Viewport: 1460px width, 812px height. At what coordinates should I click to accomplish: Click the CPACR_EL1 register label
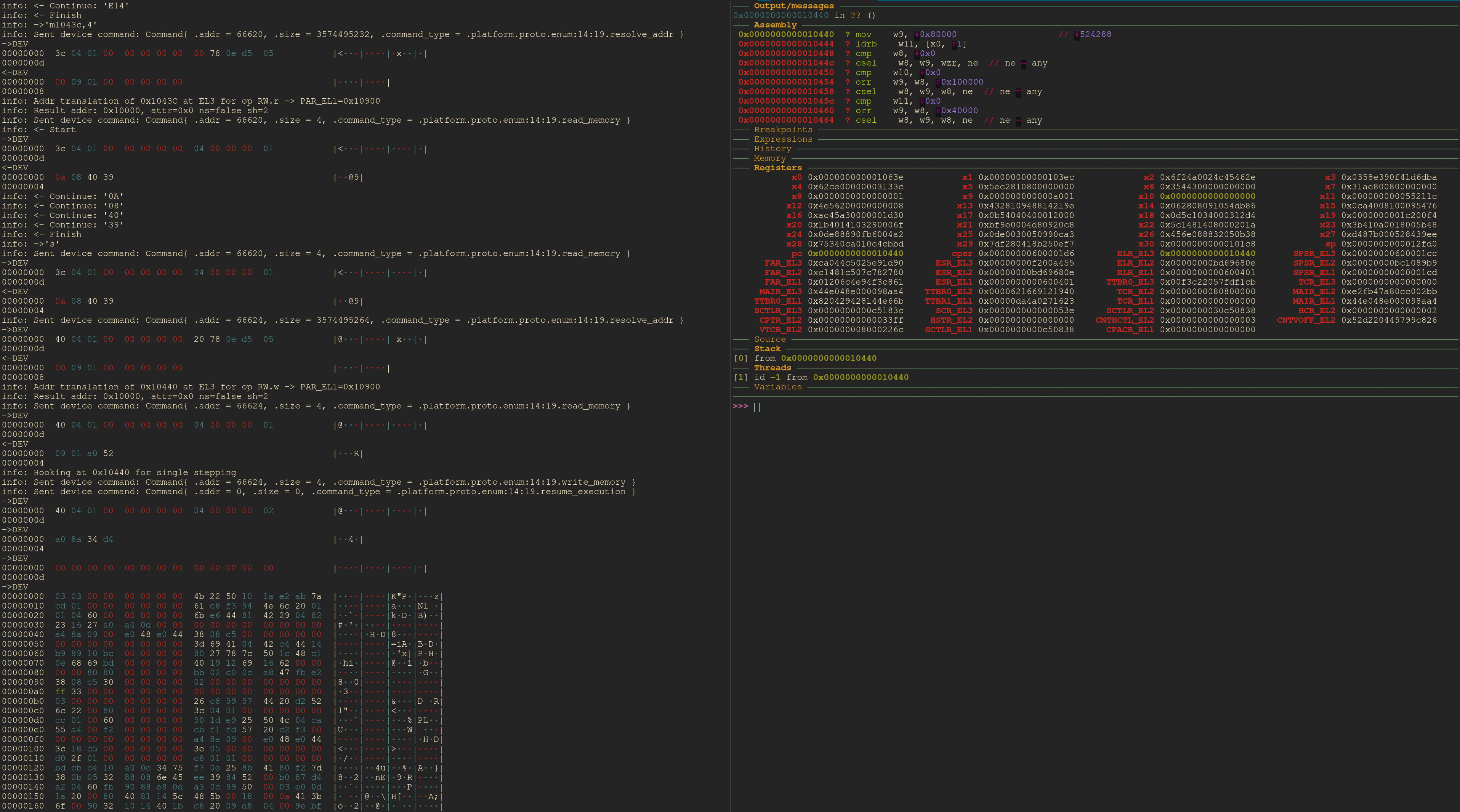(1130, 330)
